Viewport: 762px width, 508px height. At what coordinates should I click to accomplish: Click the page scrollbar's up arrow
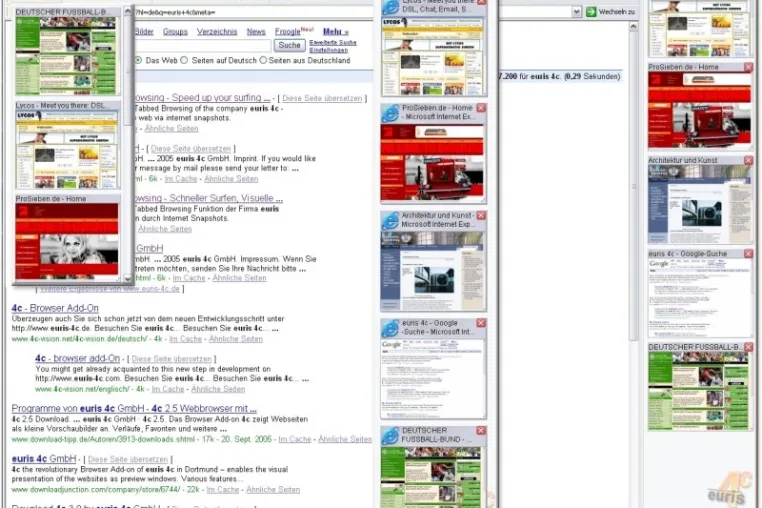coord(633,27)
